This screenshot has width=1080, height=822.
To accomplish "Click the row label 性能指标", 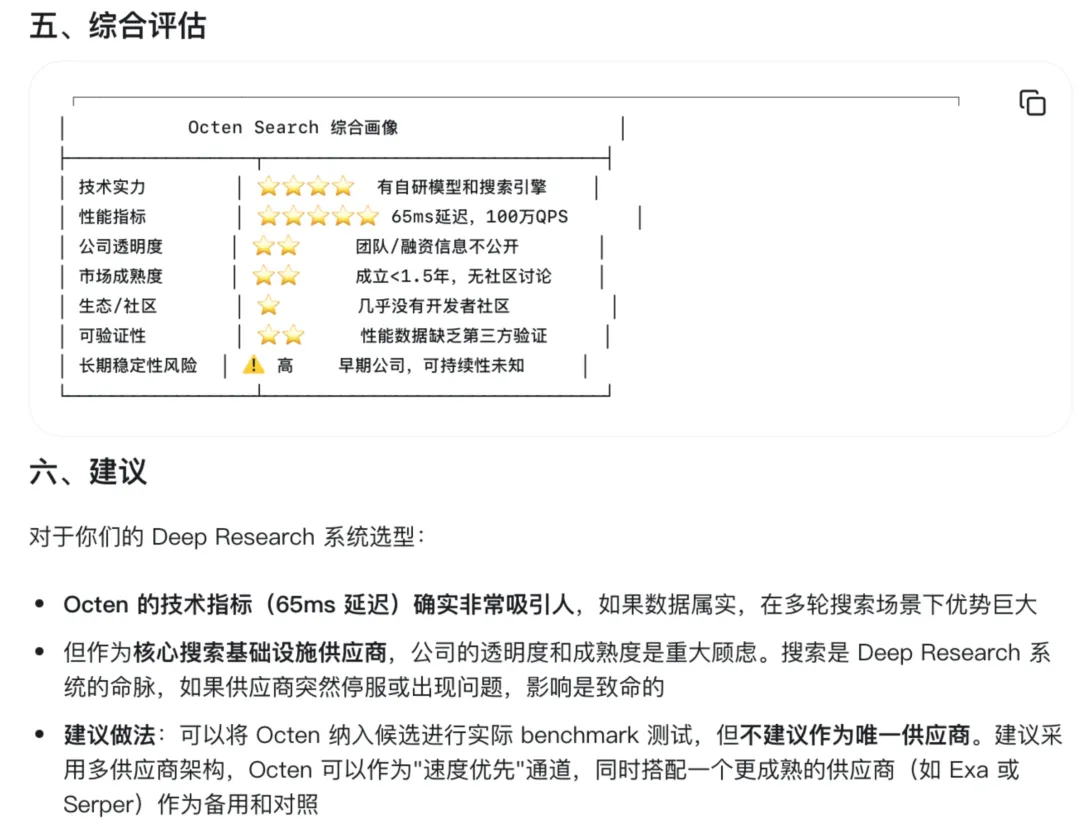I will point(112,216).
